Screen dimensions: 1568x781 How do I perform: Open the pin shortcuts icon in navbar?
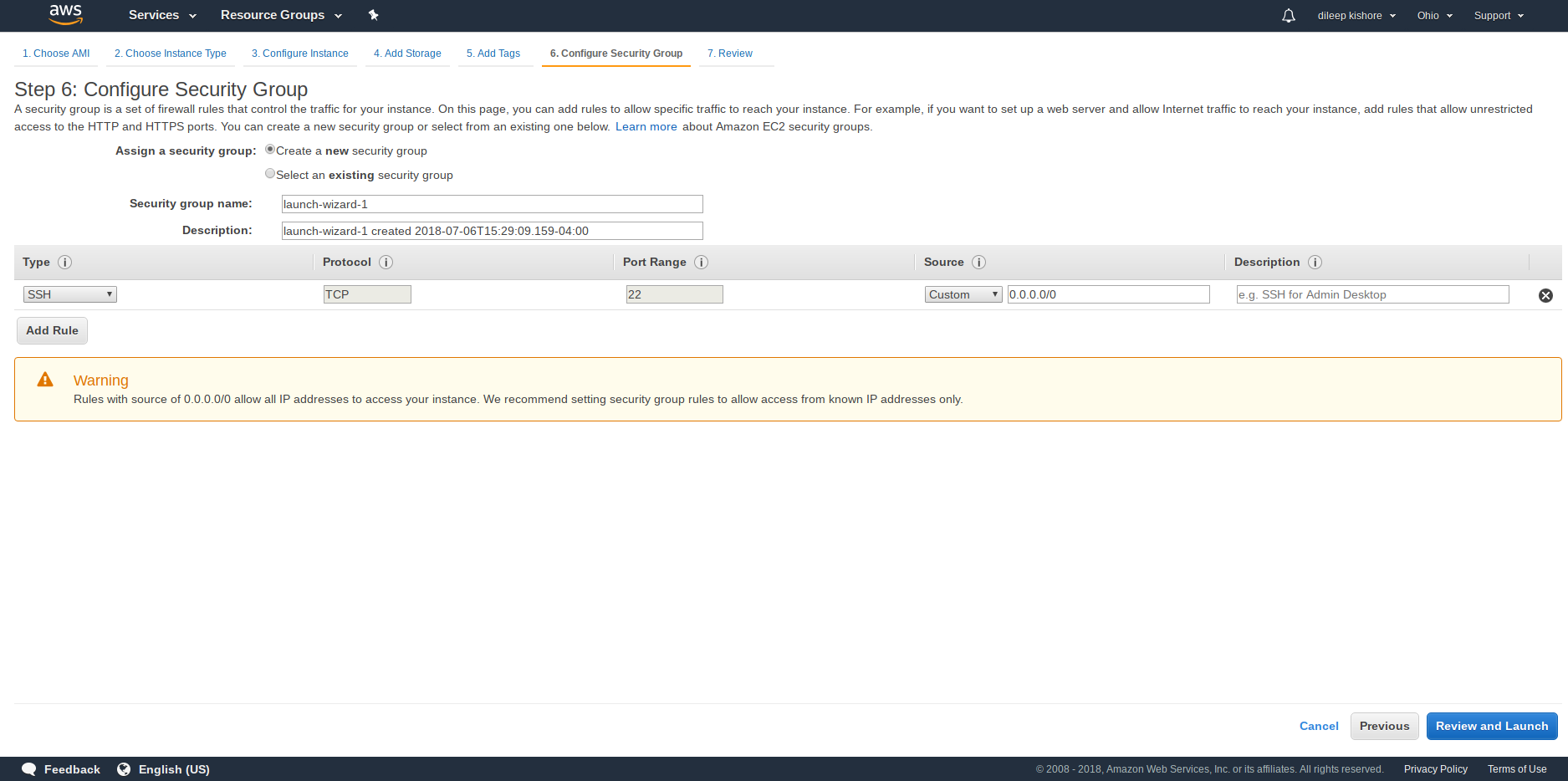pyautogui.click(x=373, y=15)
